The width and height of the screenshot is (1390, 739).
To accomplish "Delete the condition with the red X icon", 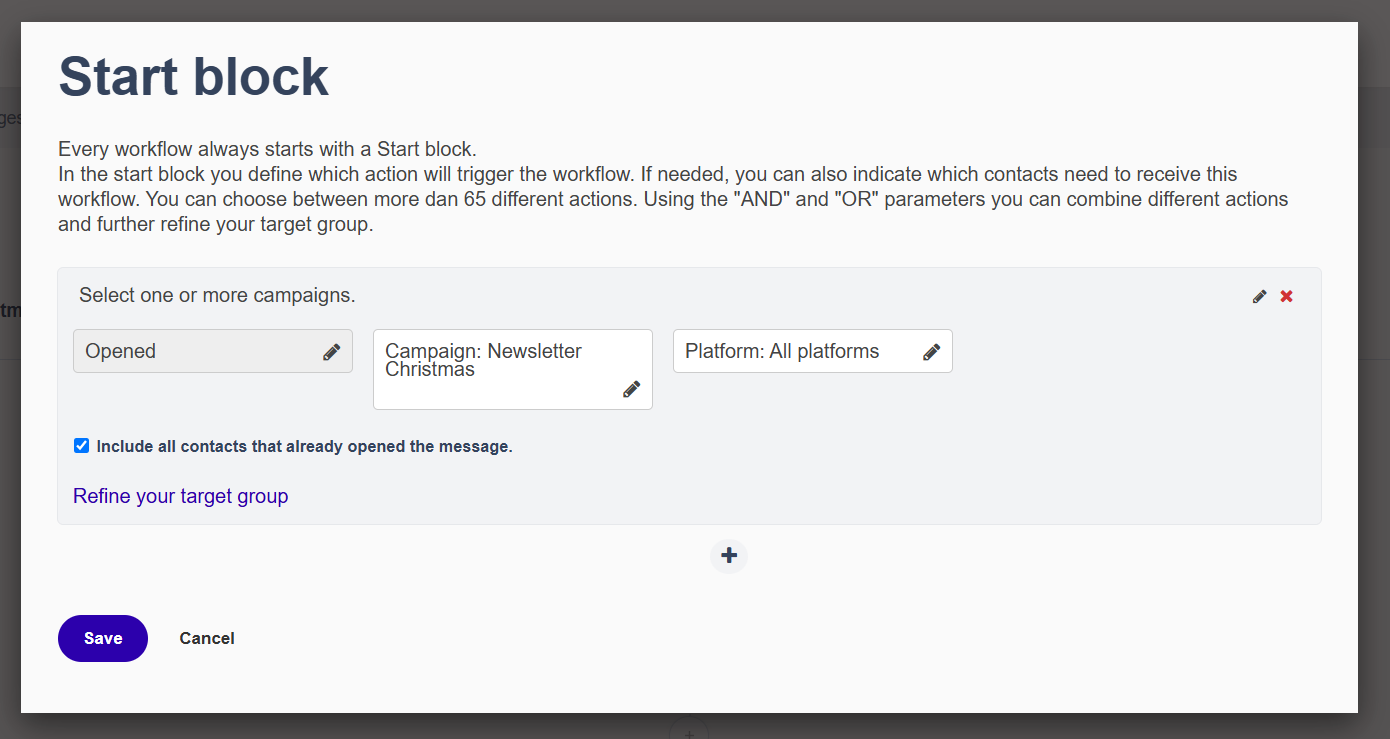I will pos(1287,296).
